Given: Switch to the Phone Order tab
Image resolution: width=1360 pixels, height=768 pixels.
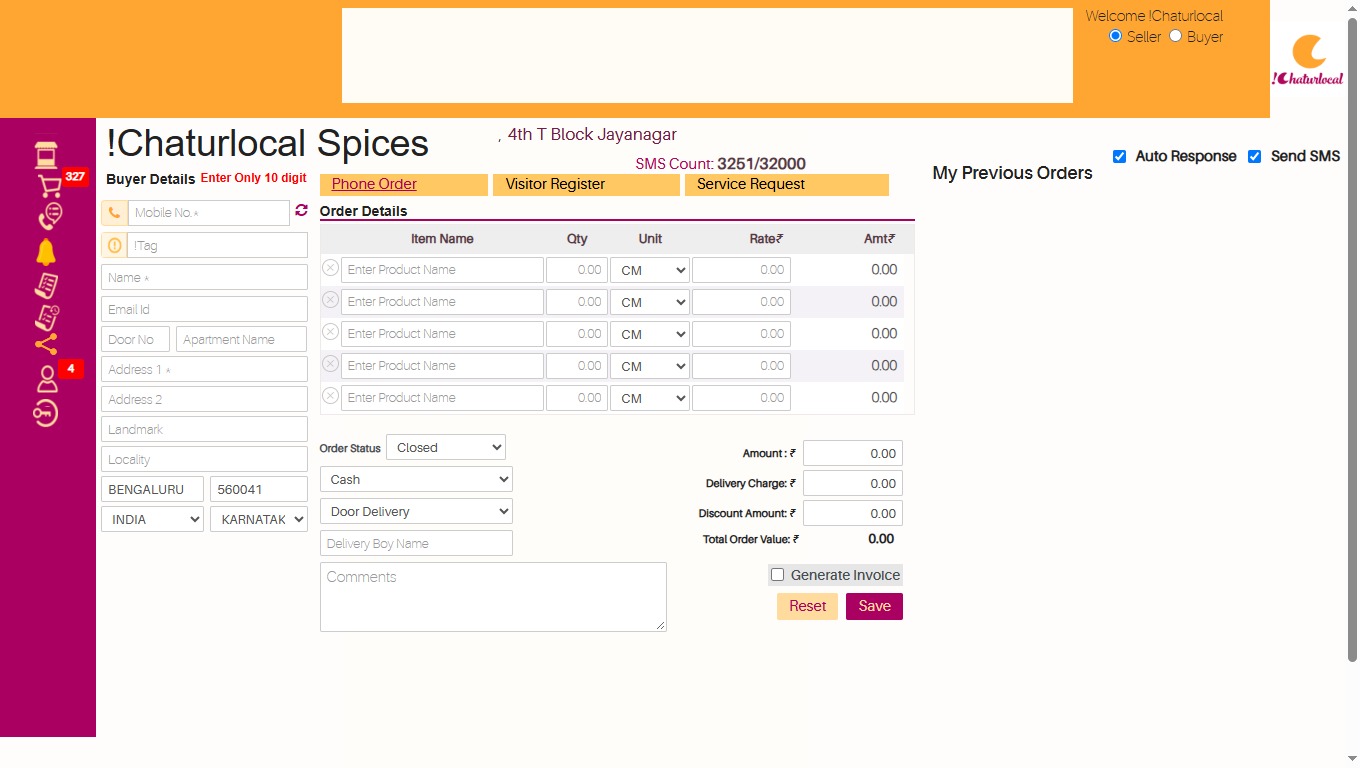Looking at the screenshot, I should (x=404, y=184).
